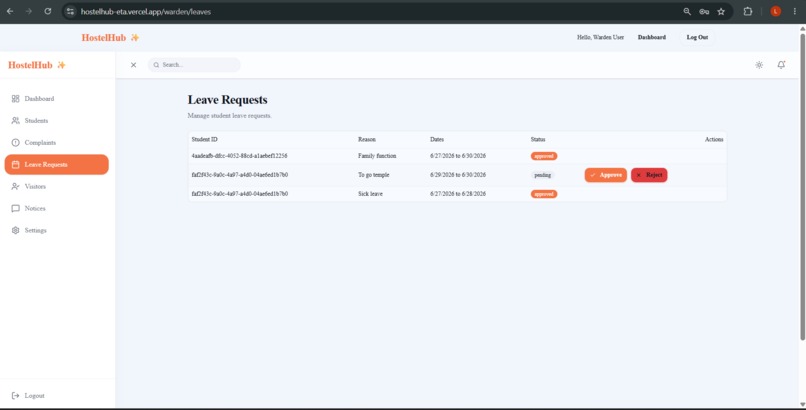Click the Status column header

coord(538,139)
